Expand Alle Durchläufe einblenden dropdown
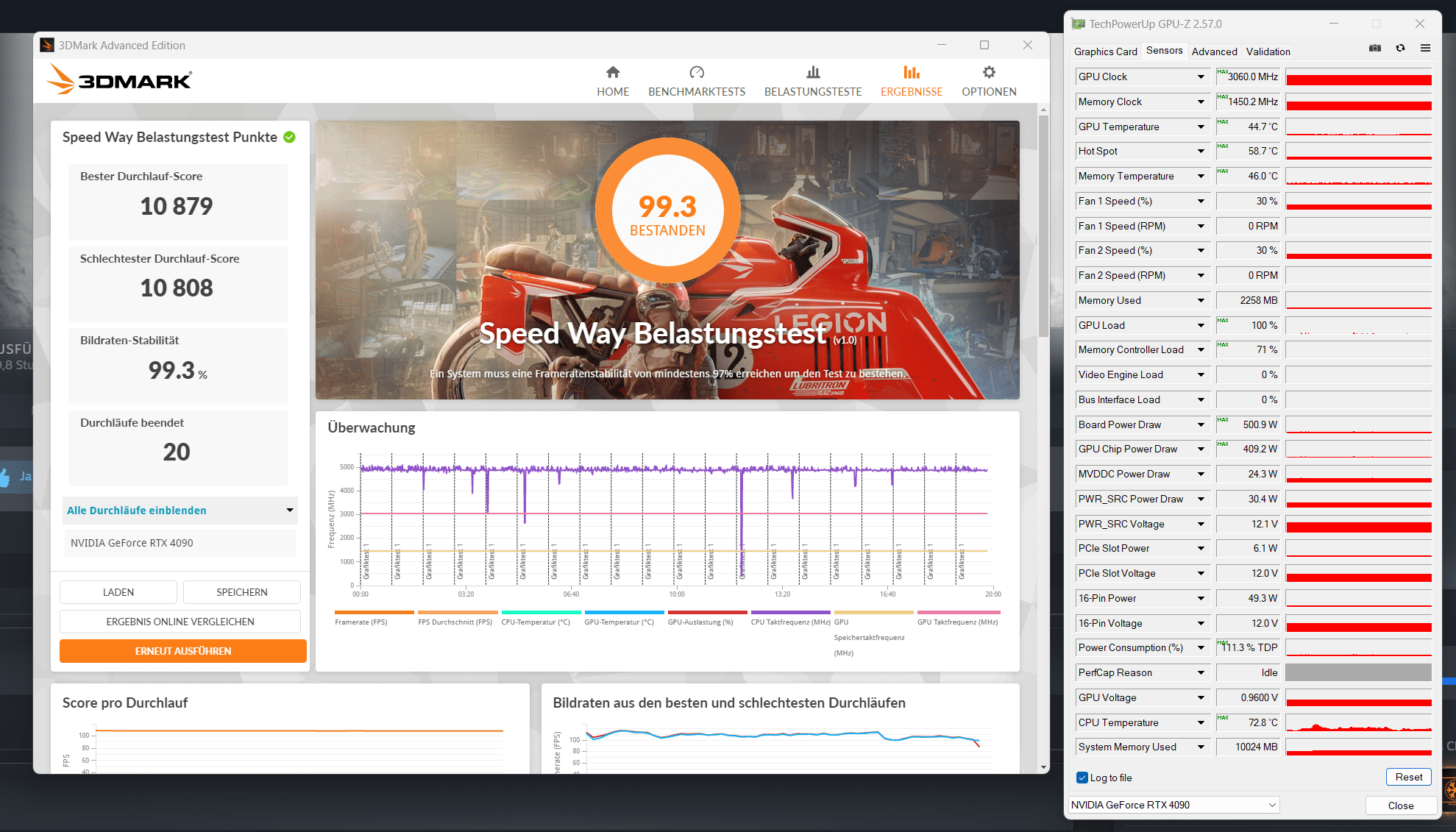The image size is (1456, 832). click(180, 510)
